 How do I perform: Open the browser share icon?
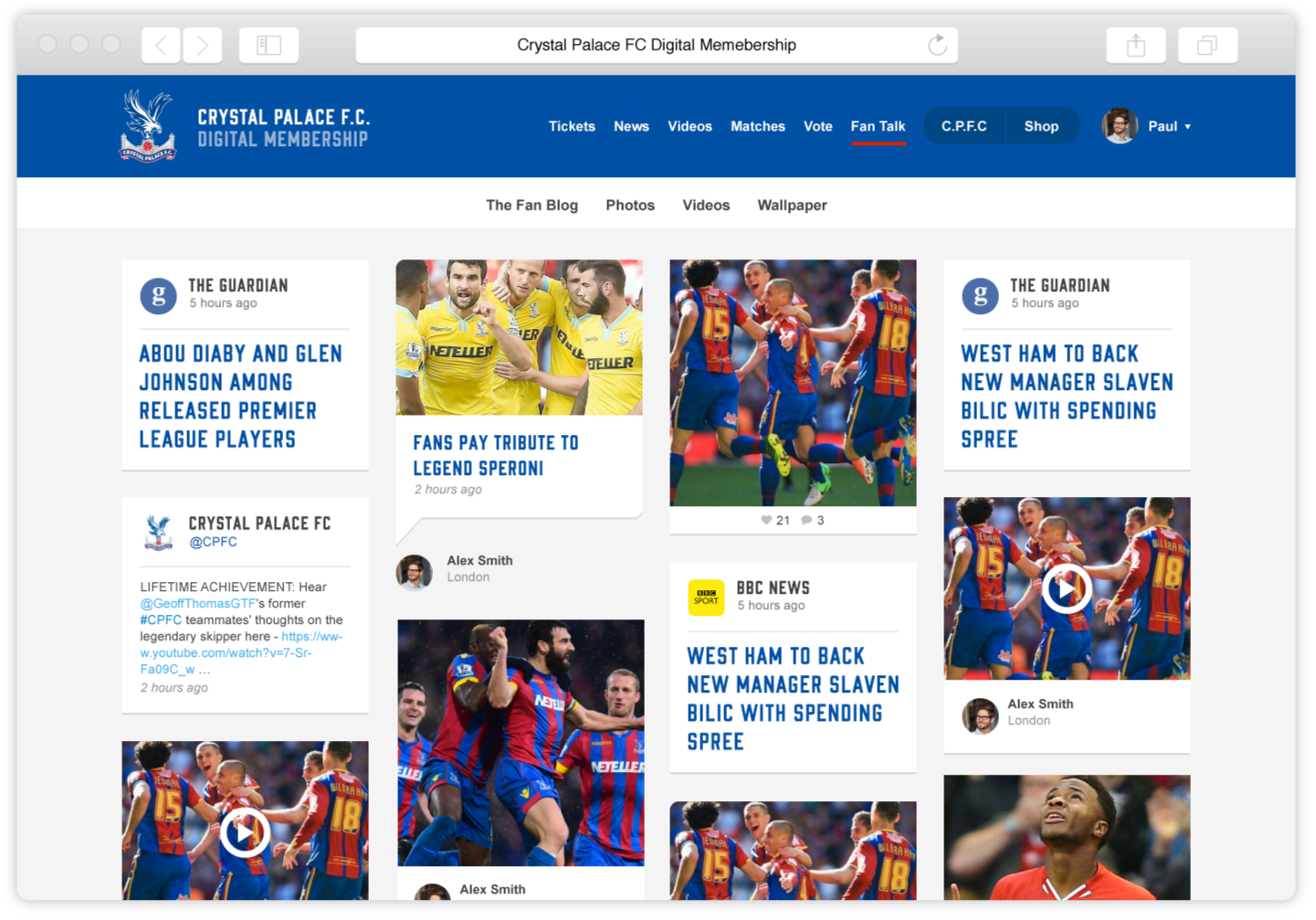click(1135, 45)
